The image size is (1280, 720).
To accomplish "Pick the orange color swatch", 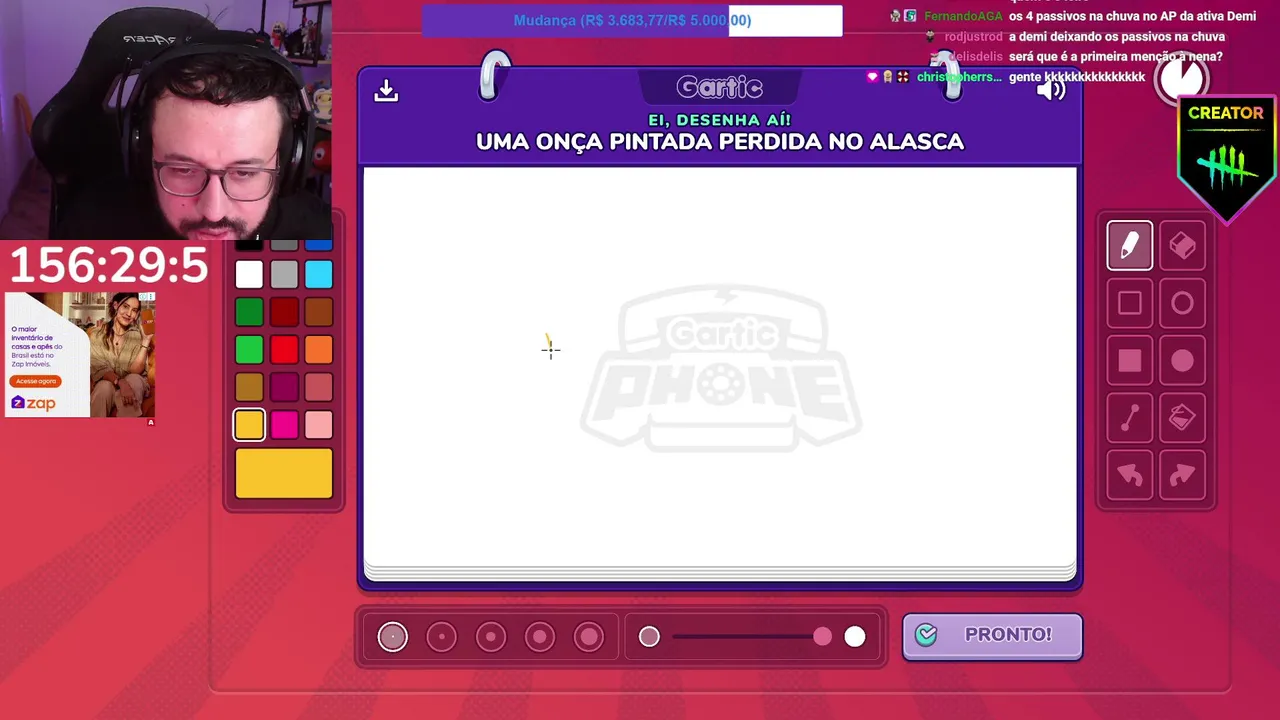I will pos(319,350).
